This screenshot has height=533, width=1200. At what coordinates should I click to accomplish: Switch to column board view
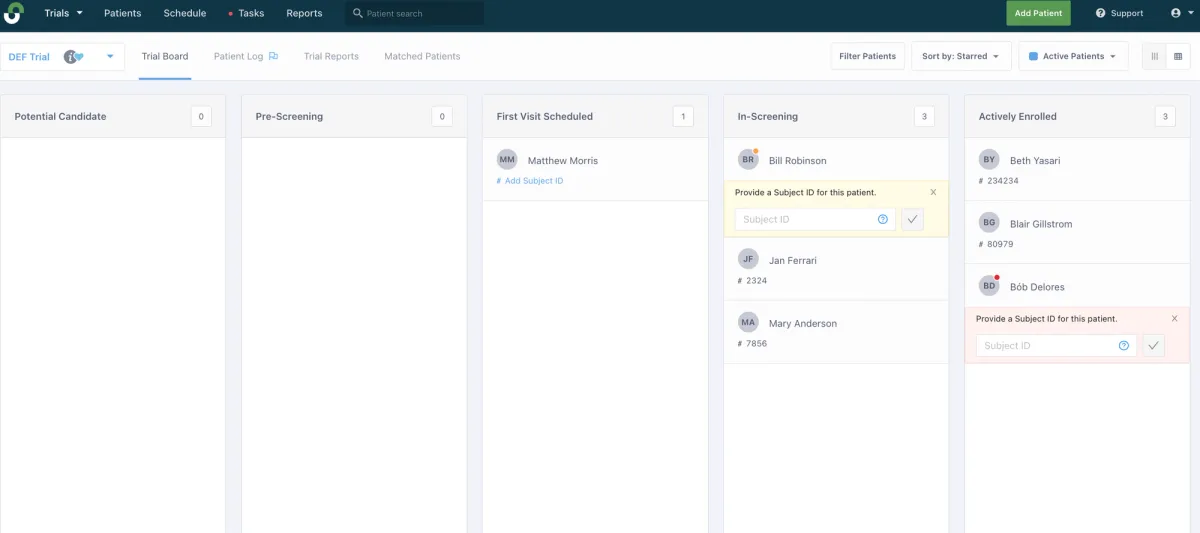(1155, 56)
